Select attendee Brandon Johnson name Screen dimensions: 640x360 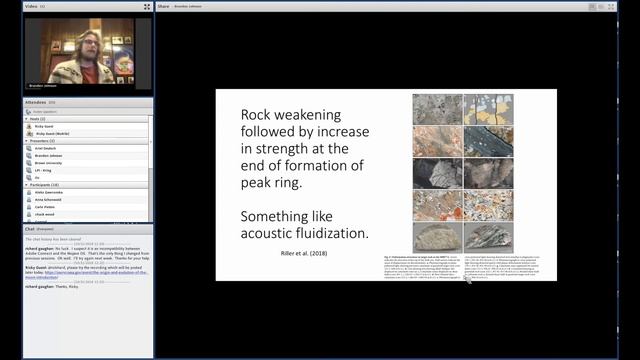point(49,156)
